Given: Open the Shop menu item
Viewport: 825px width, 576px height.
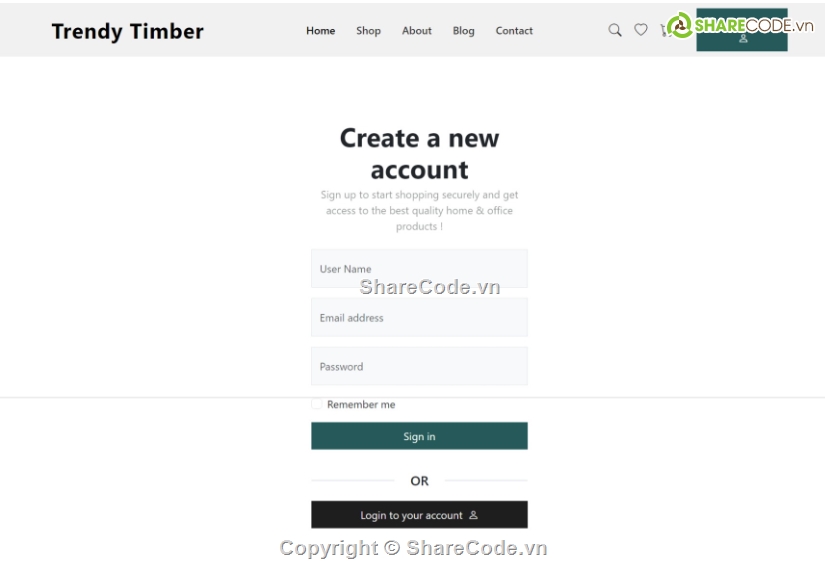Looking at the screenshot, I should click(x=368, y=31).
